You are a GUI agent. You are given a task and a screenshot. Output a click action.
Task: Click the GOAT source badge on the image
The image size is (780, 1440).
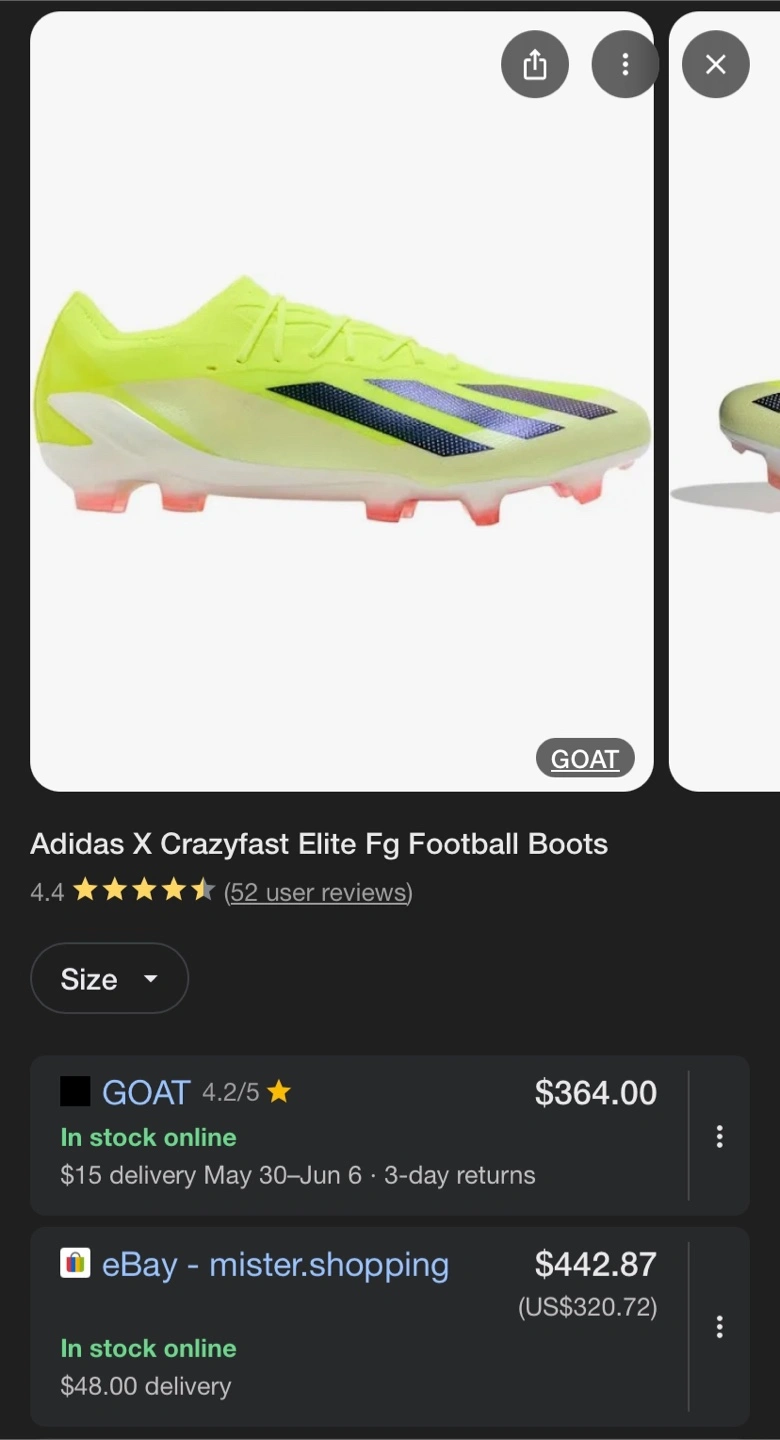(585, 759)
